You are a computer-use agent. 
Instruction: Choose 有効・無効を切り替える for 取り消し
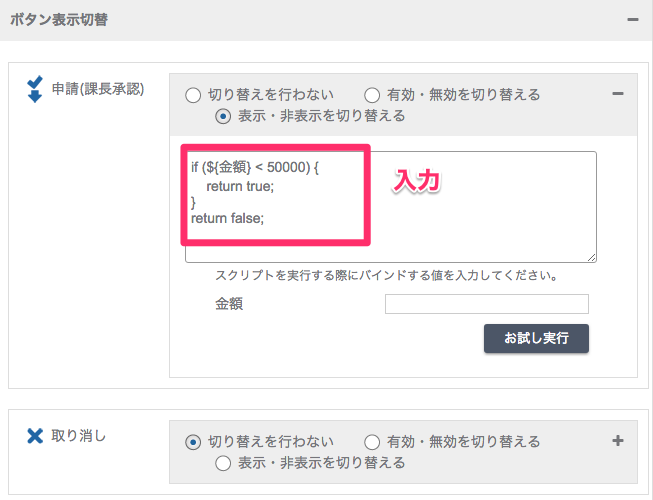point(372,442)
